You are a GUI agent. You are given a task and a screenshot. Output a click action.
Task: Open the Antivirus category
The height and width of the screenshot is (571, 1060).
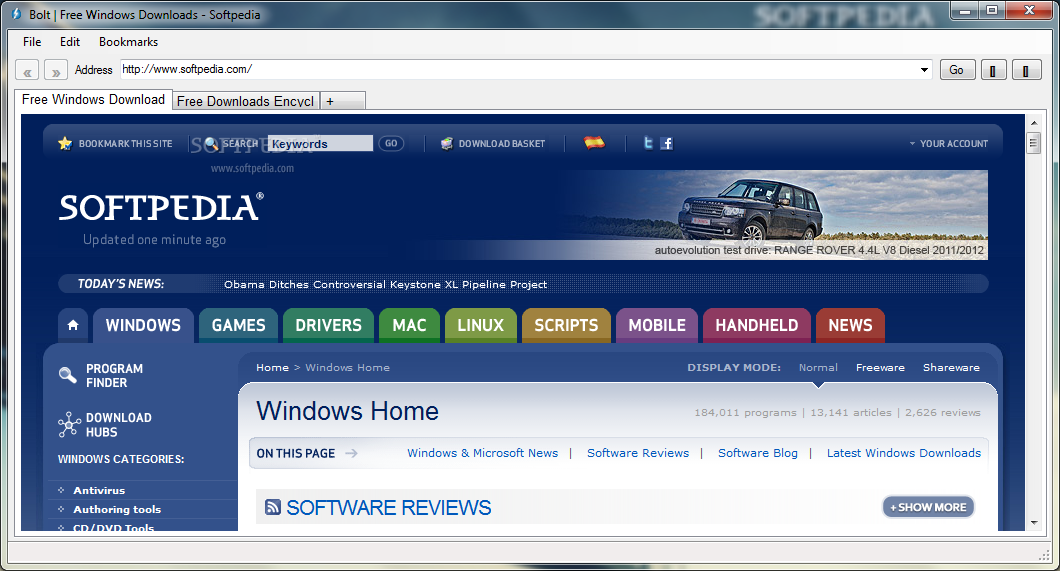99,491
